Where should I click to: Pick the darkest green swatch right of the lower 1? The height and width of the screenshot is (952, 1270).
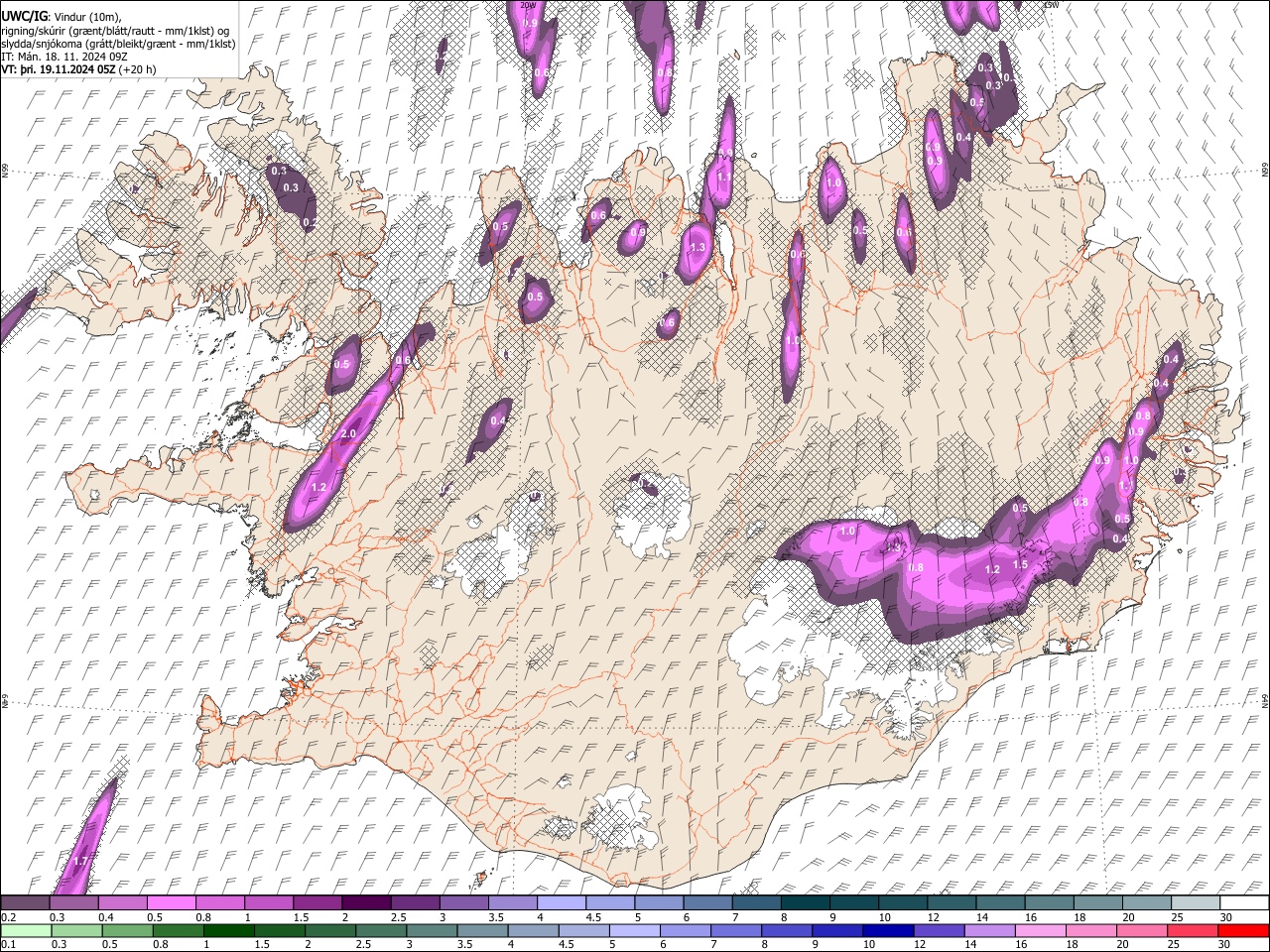(227, 930)
